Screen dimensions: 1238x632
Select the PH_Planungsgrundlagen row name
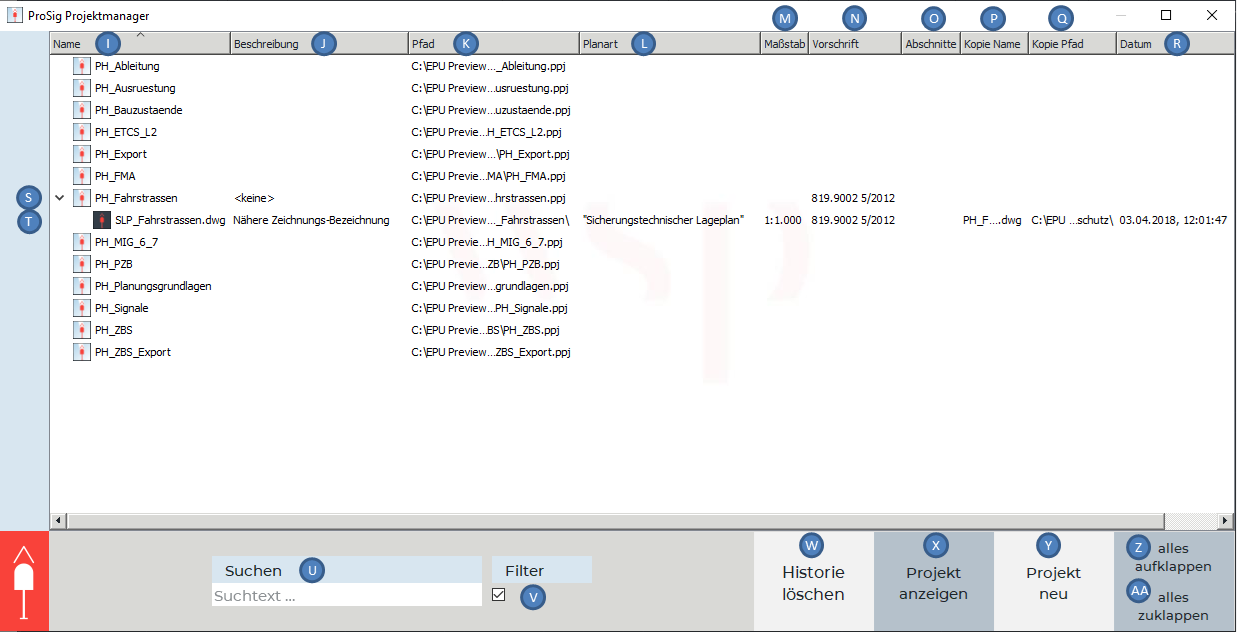(153, 286)
